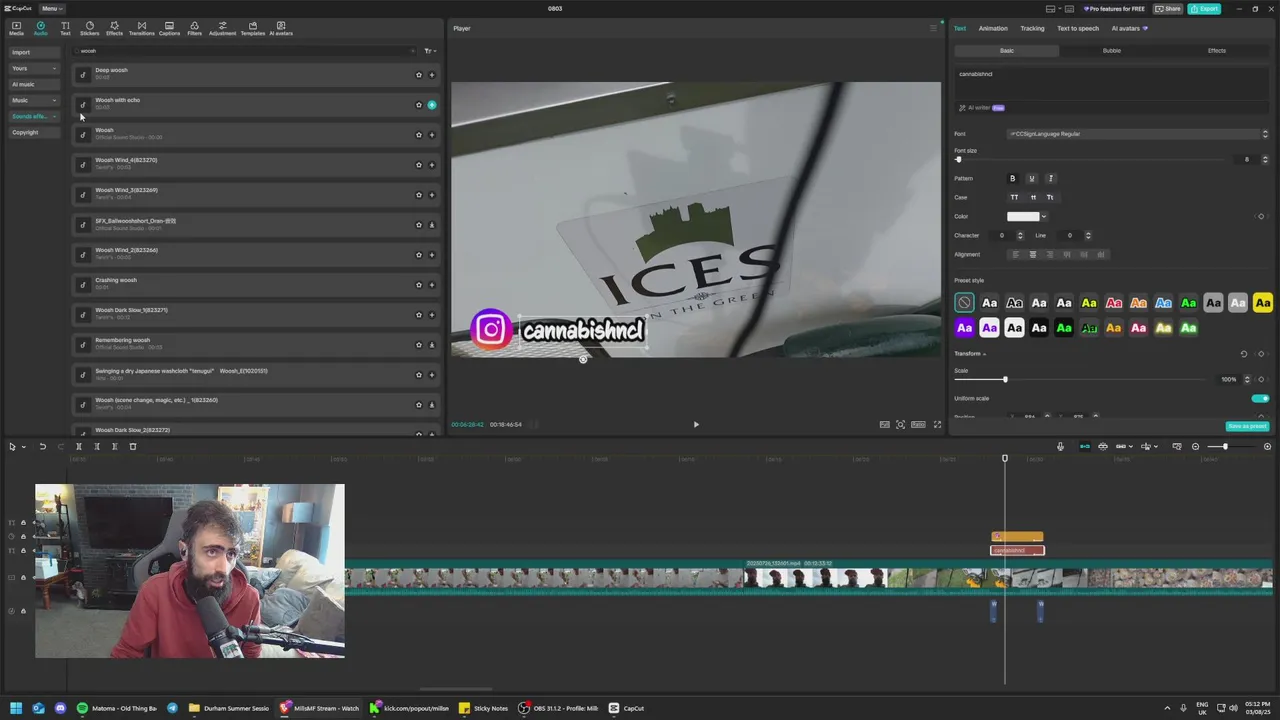Click the undo arrow in timeline toolbar

pyautogui.click(x=42, y=447)
